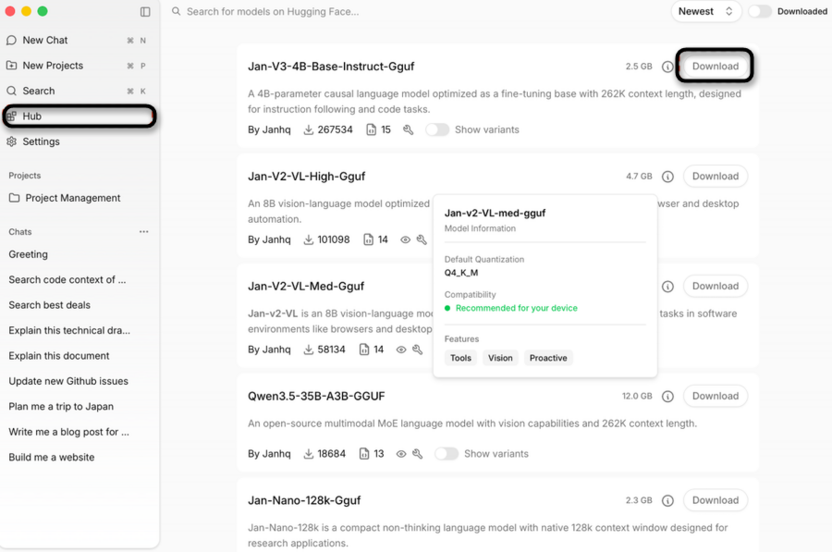Image resolution: width=832 pixels, height=552 pixels.
Task: Open info icon for Jan-V2-VL-High-Gguf
Action: 668,176
